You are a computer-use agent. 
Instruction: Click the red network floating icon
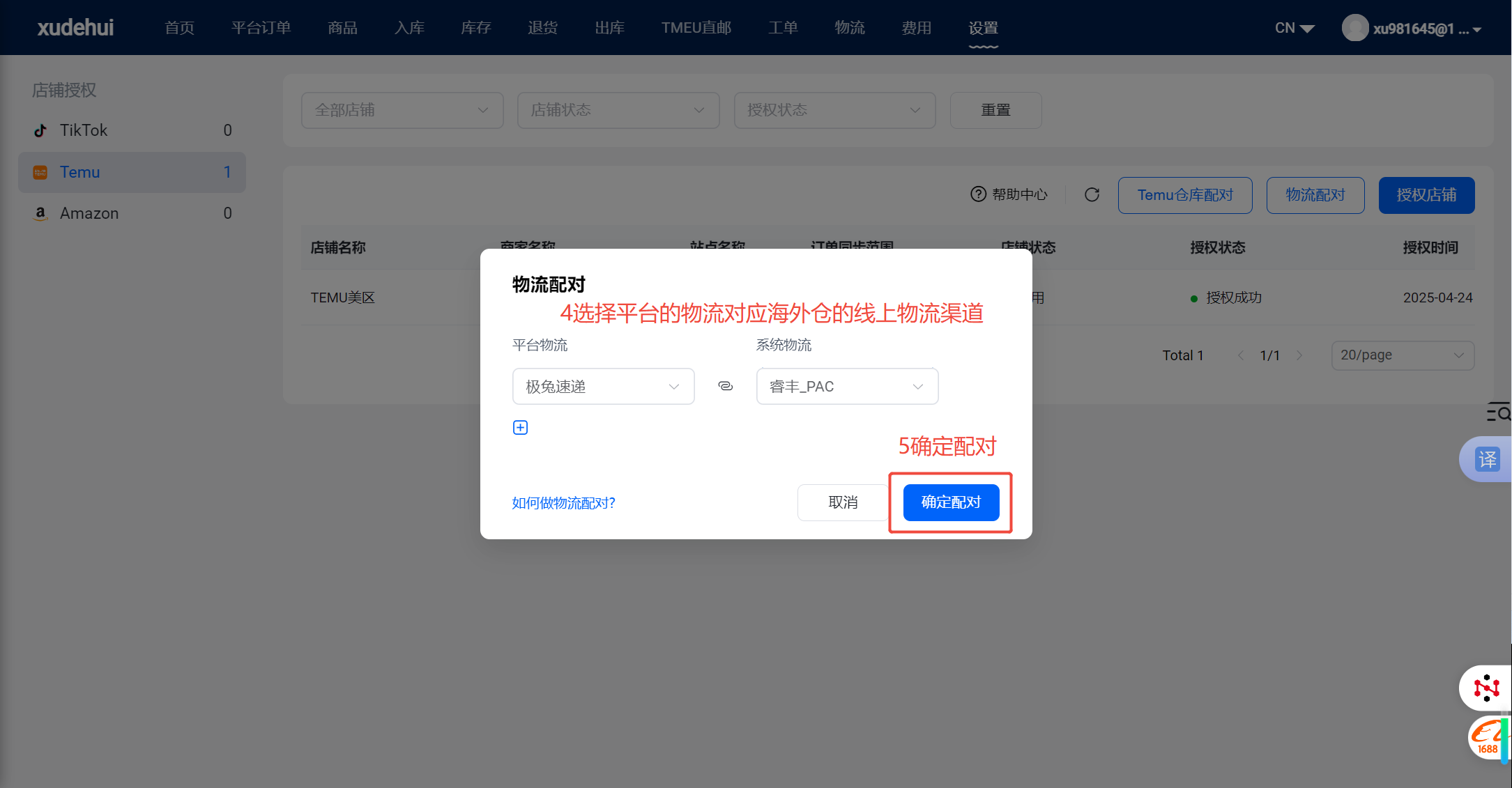pyautogui.click(x=1486, y=688)
